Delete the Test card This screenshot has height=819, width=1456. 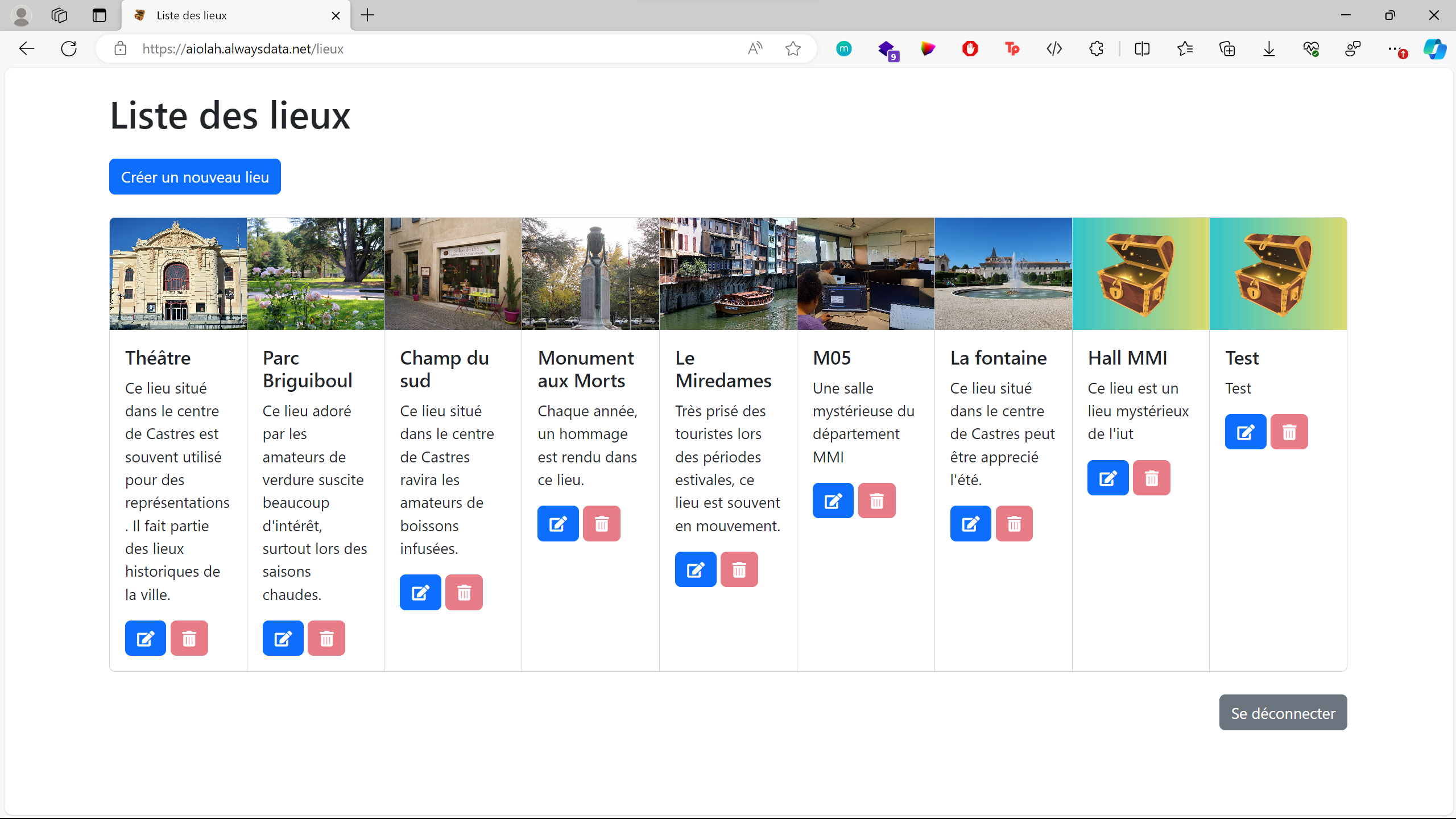pos(1289,432)
